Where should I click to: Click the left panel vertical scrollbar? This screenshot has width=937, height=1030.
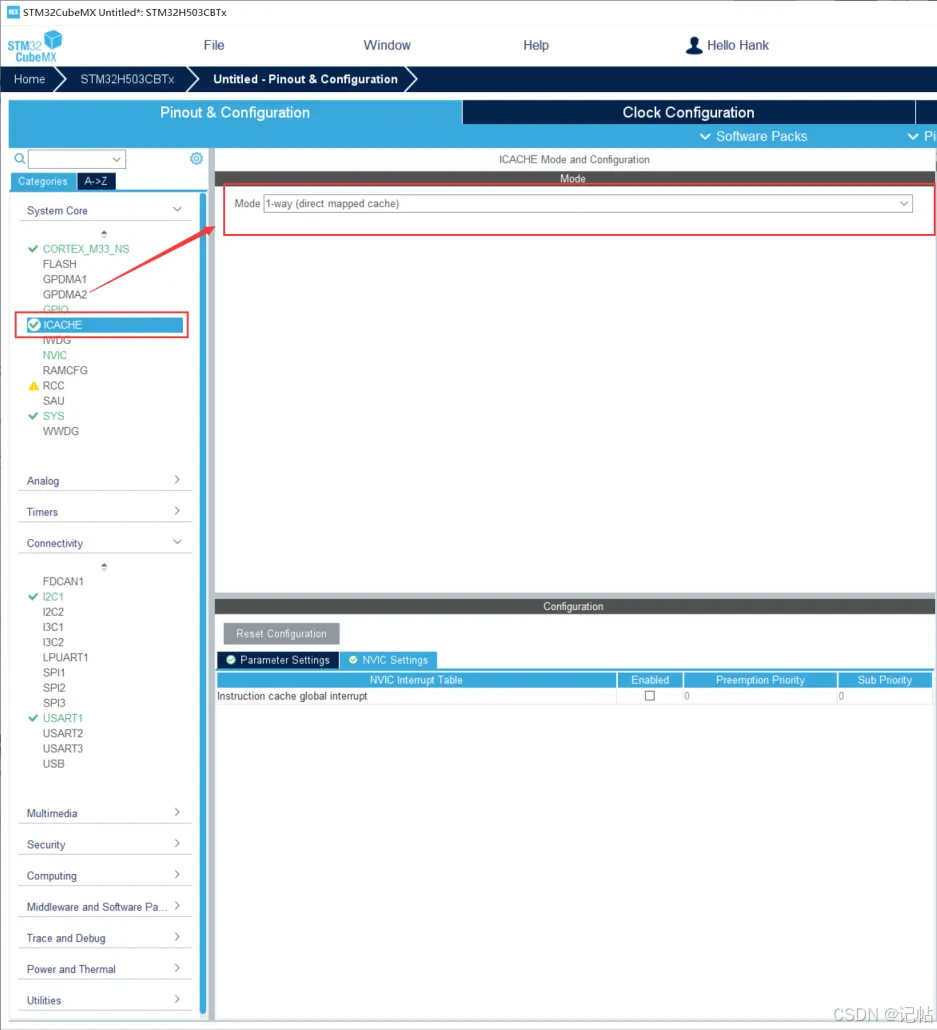click(x=203, y=603)
